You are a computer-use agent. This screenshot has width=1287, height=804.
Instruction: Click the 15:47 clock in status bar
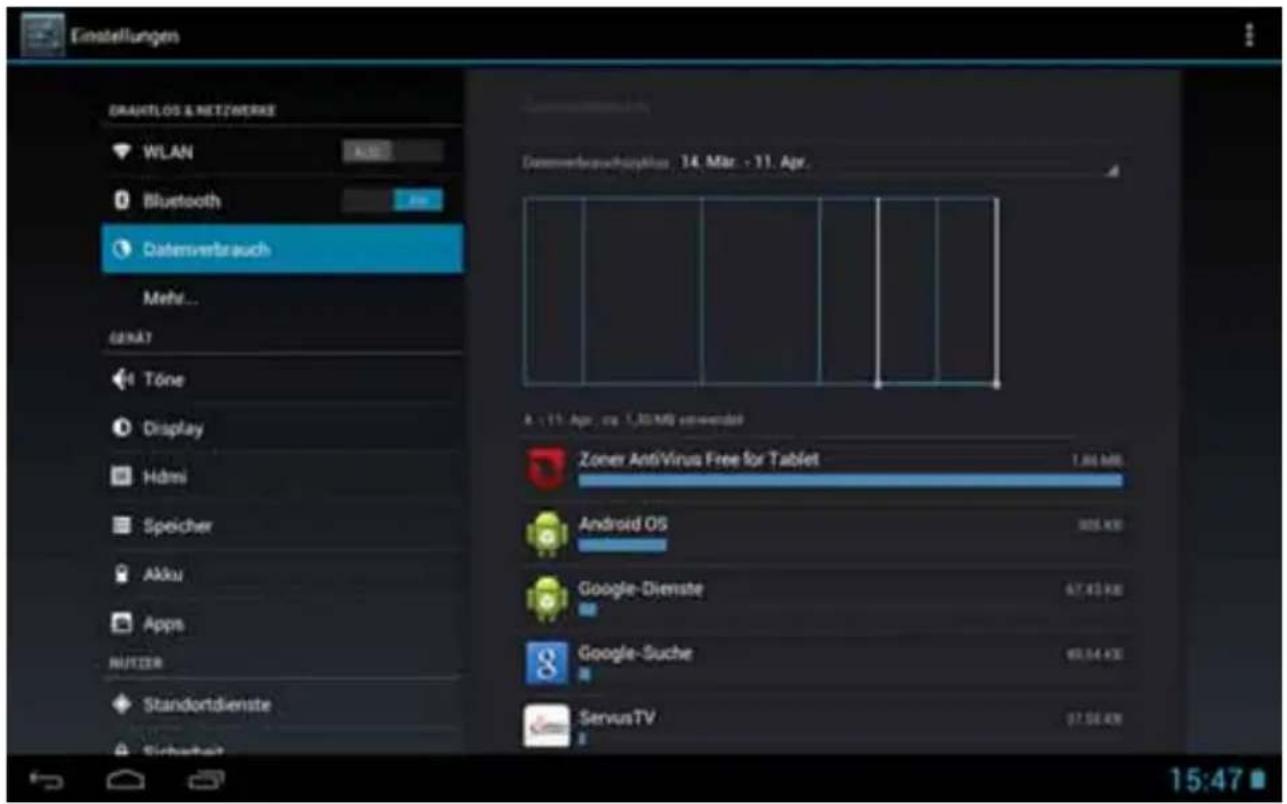pyautogui.click(x=1207, y=779)
